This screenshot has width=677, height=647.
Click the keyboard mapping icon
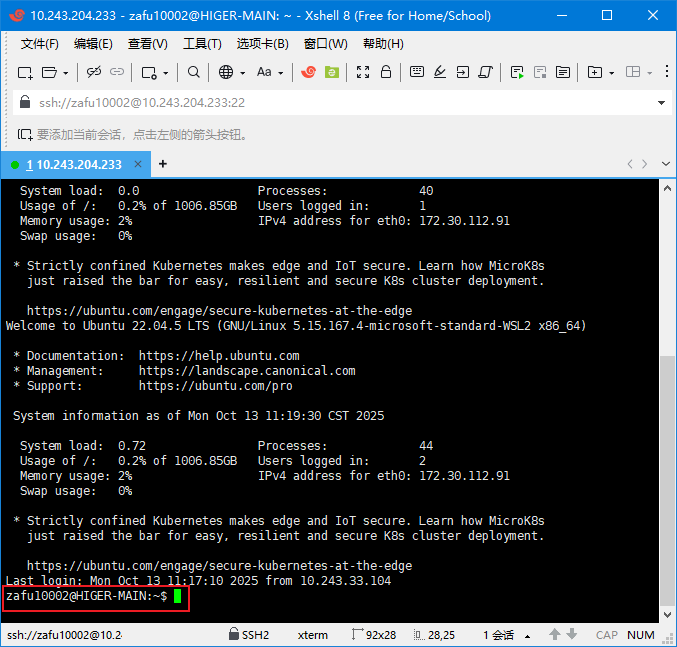tap(417, 72)
